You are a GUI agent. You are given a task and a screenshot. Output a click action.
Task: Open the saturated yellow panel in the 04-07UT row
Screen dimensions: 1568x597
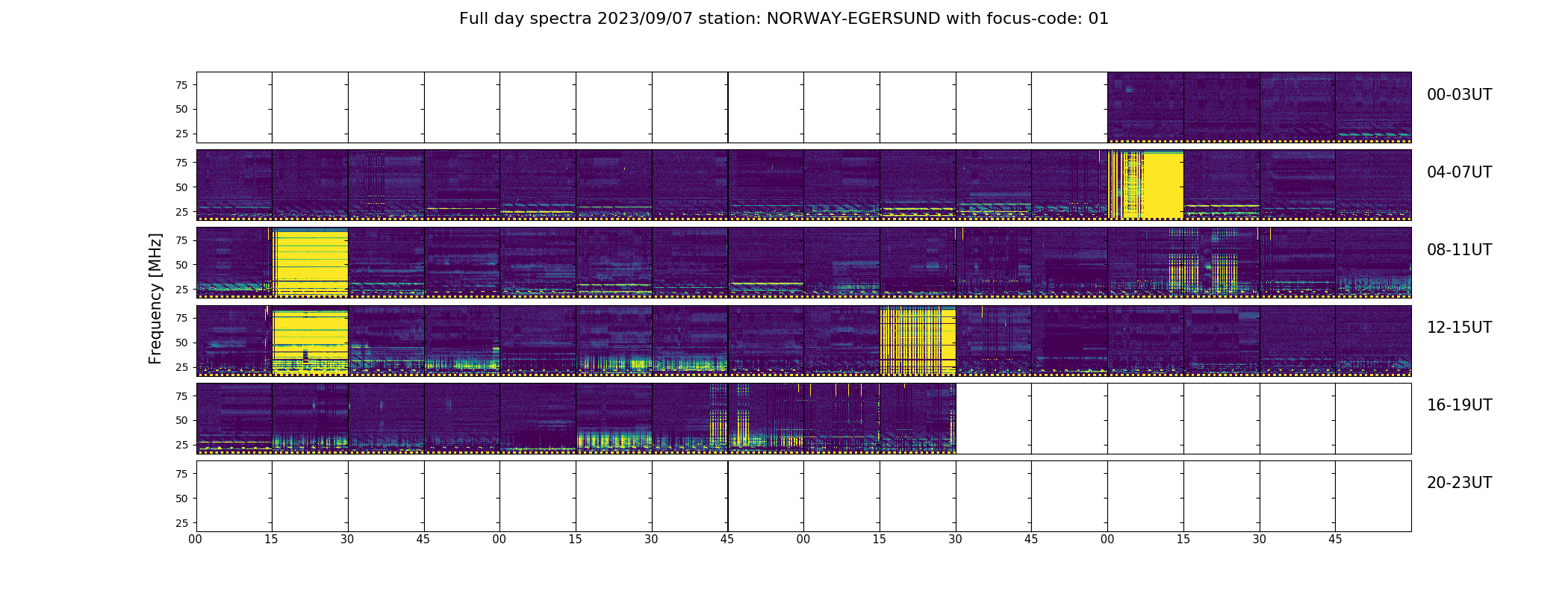point(1145,185)
